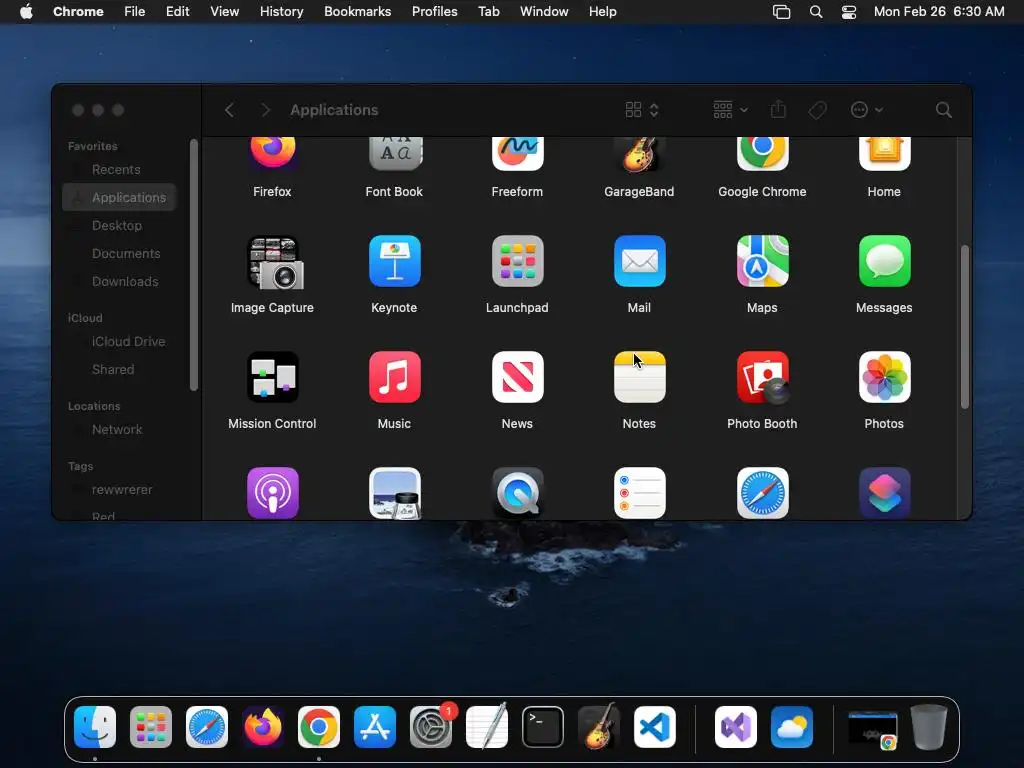The width and height of the screenshot is (1024, 768).
Task: Go forward in Finder navigation
Action: click(x=265, y=110)
